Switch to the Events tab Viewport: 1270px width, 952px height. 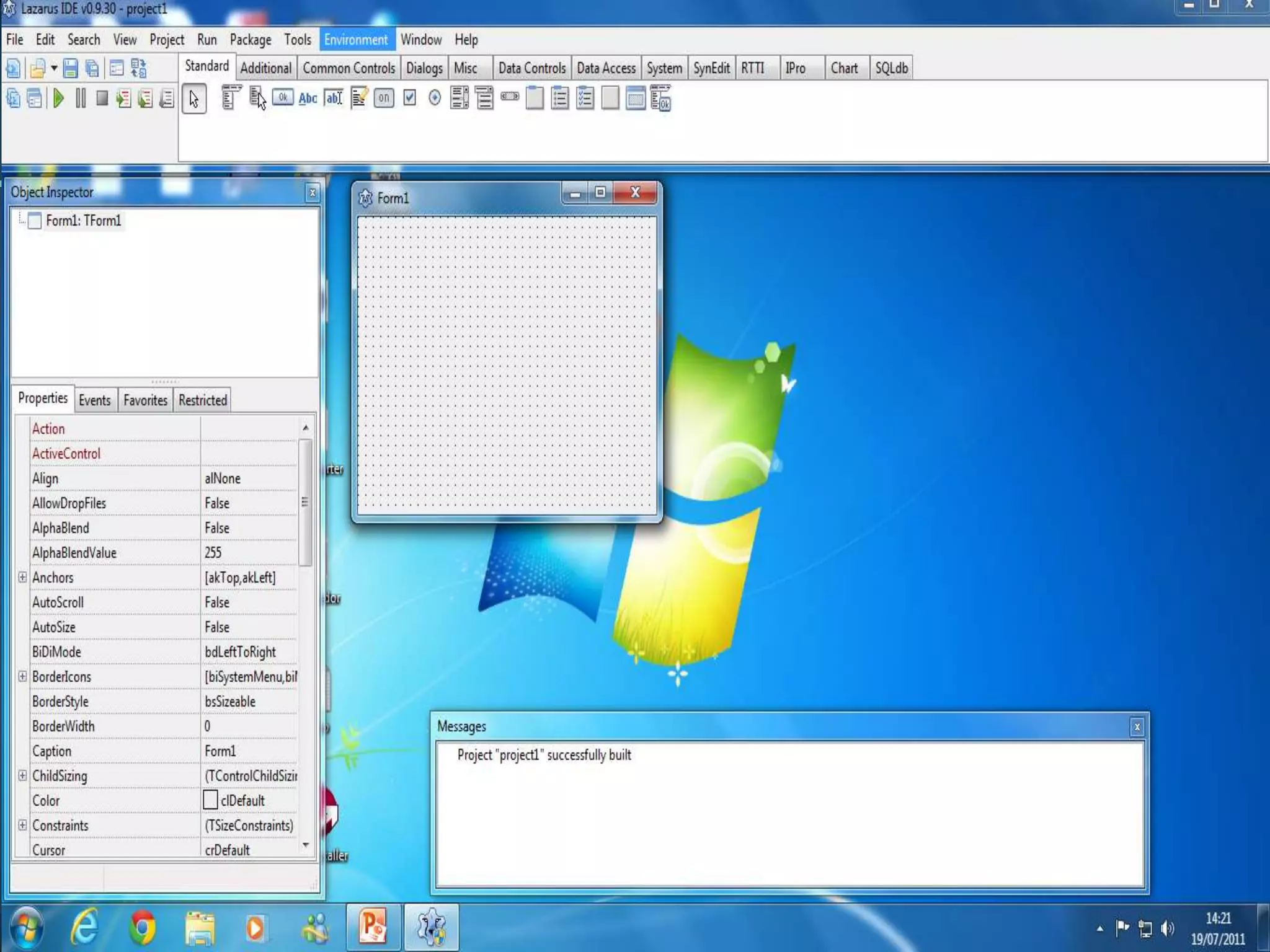click(94, 400)
